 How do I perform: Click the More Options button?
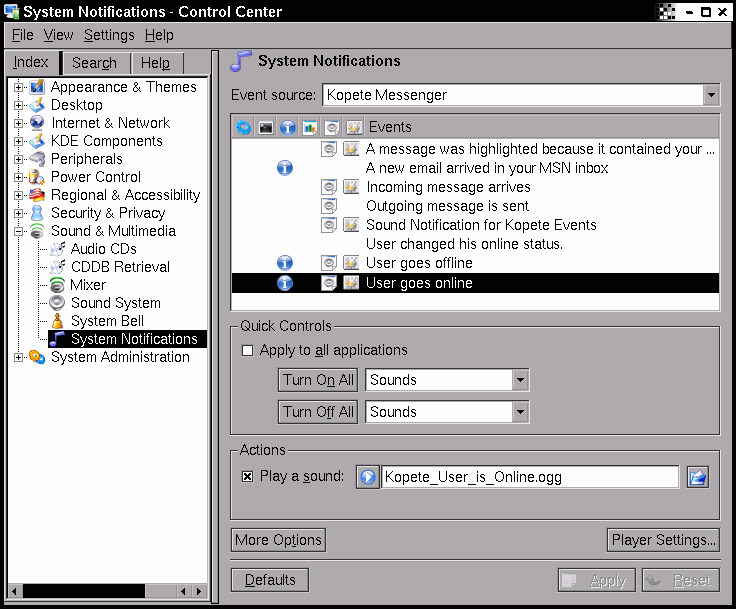[279, 540]
